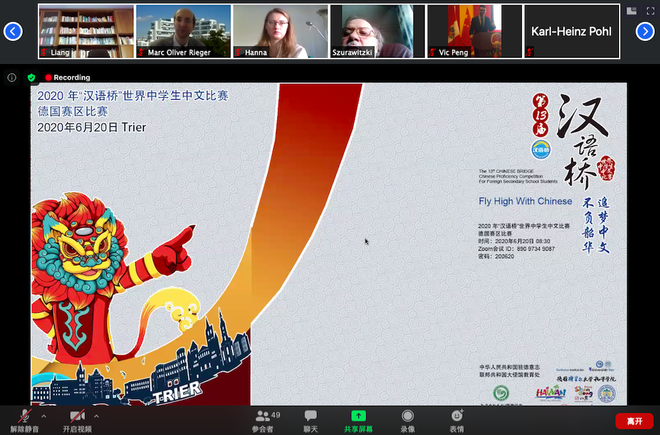Click the Hainan logo on slide
The width and height of the screenshot is (660, 435).
pos(551,393)
